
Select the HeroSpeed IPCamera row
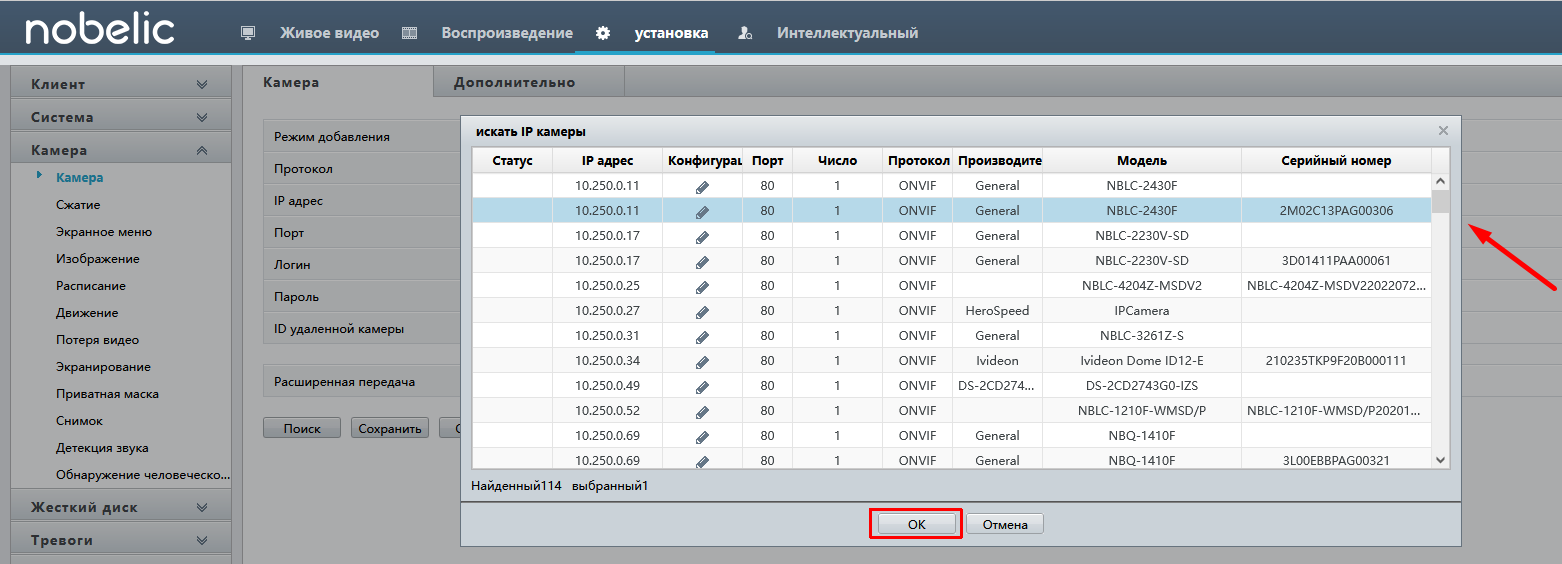click(x=952, y=311)
